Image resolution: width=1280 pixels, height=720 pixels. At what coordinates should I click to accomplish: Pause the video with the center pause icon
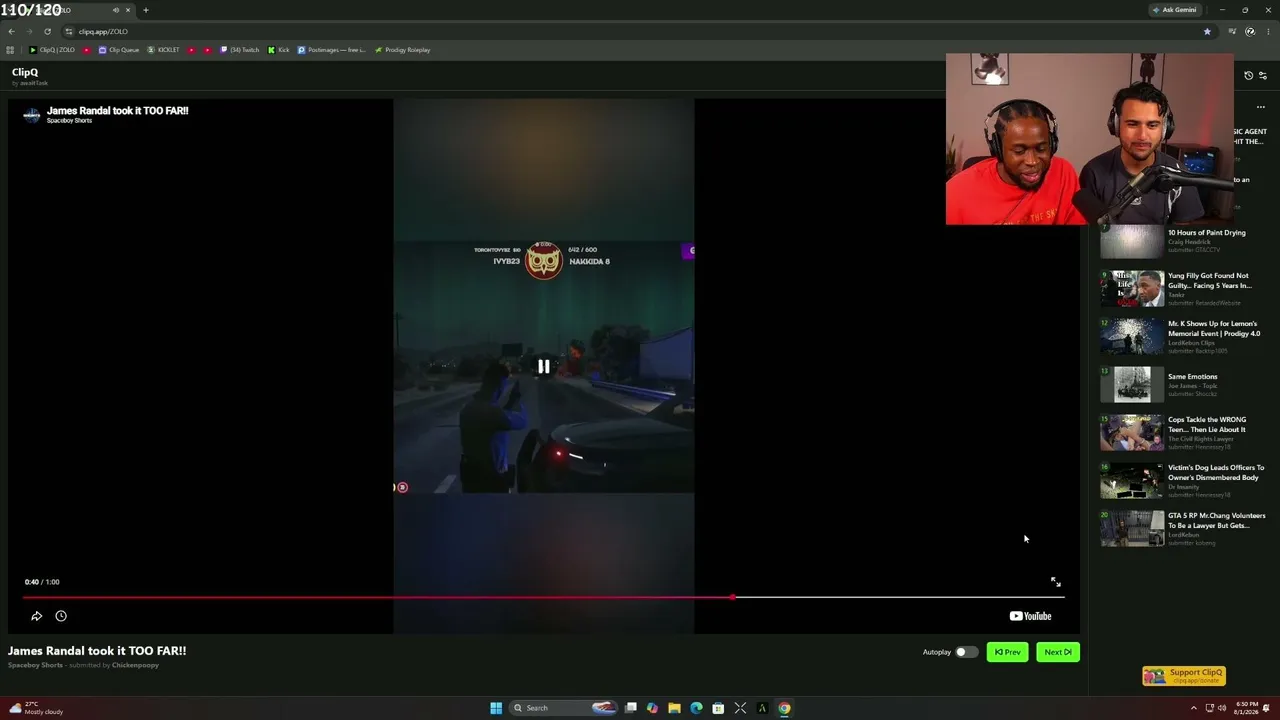pyautogui.click(x=543, y=367)
